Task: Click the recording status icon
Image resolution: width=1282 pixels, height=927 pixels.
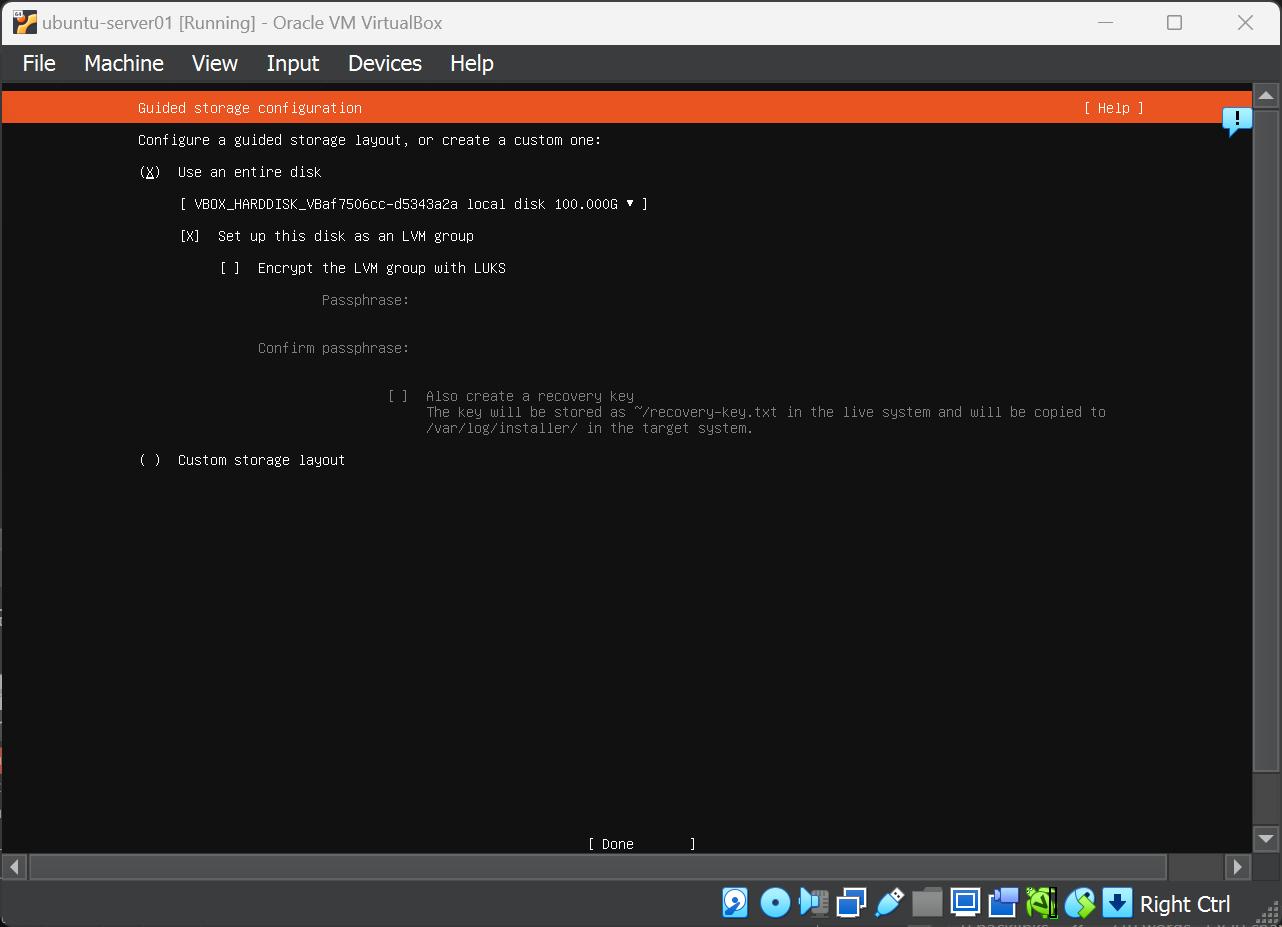Action: [x=1003, y=903]
